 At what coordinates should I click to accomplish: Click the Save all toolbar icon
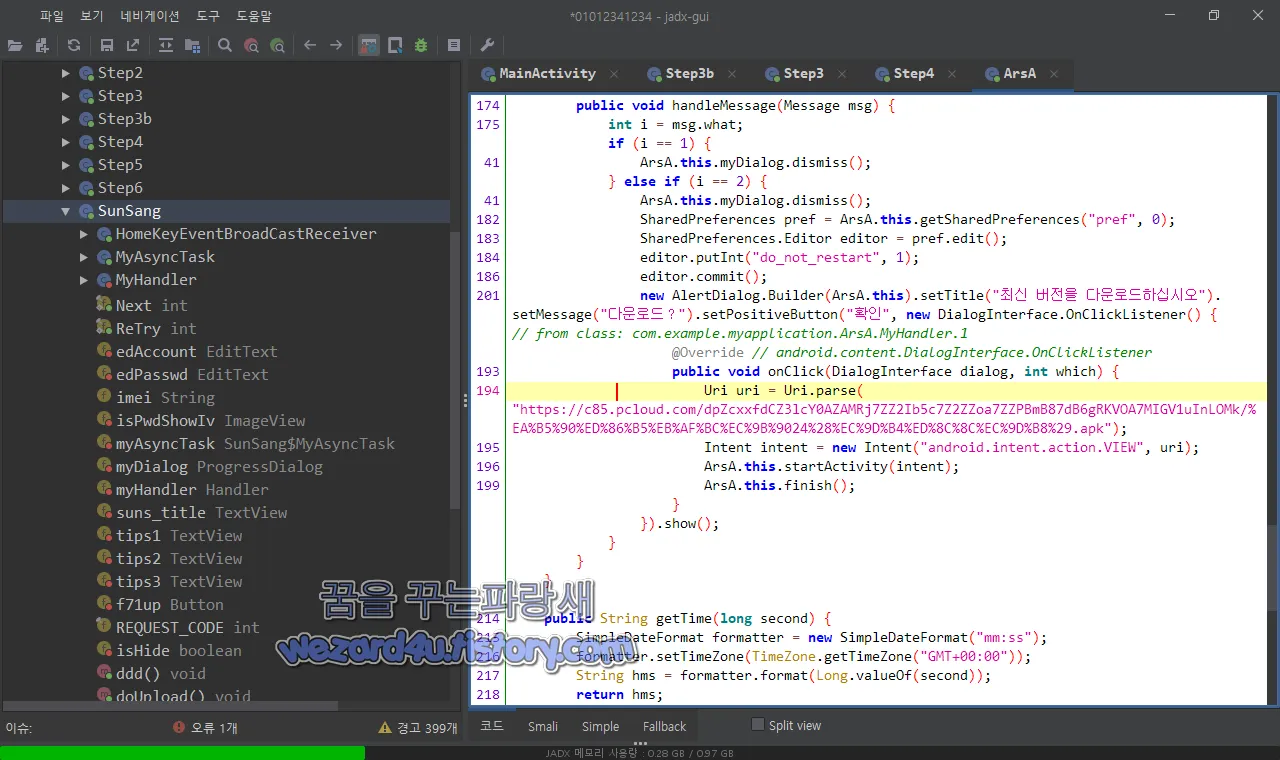[x=107, y=45]
